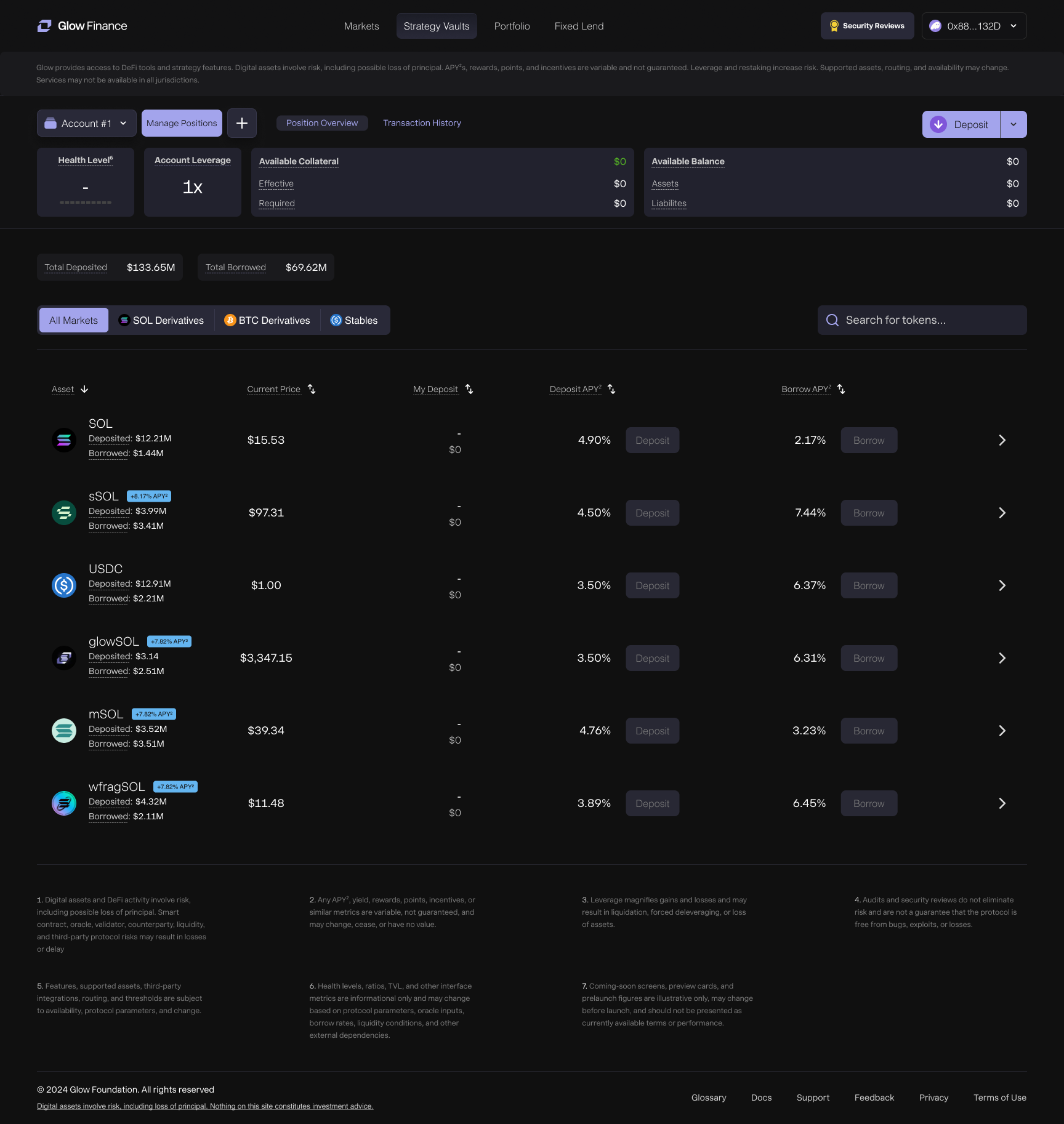Screen dimensions: 1064x1124
Task: Select the All Markets filter tab
Action: (x=74, y=320)
